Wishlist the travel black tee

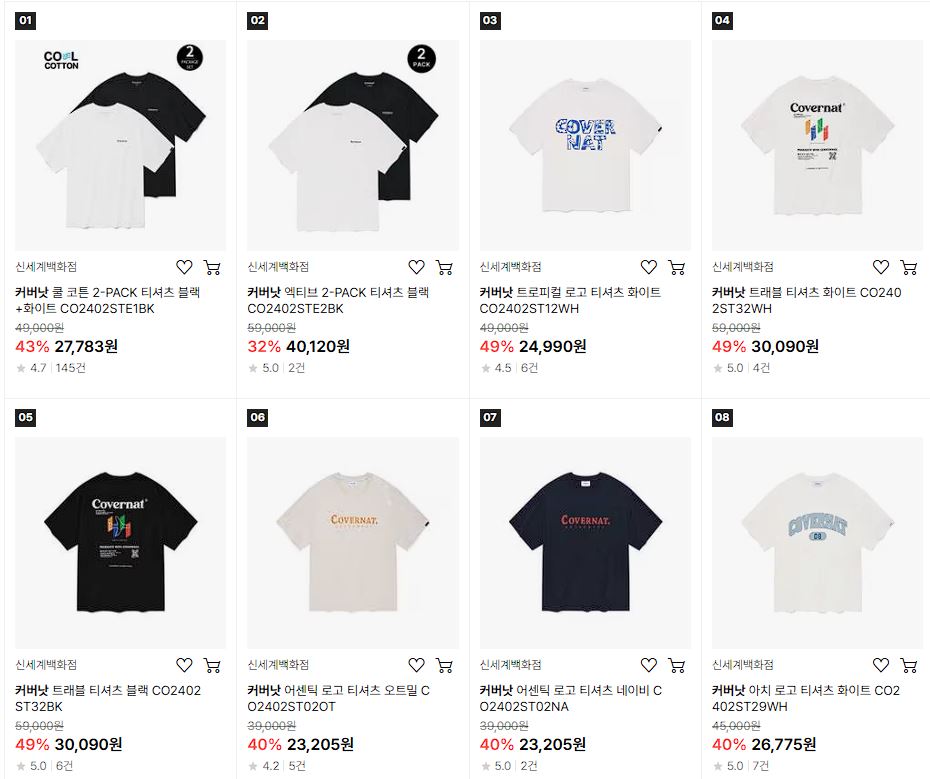point(184,666)
